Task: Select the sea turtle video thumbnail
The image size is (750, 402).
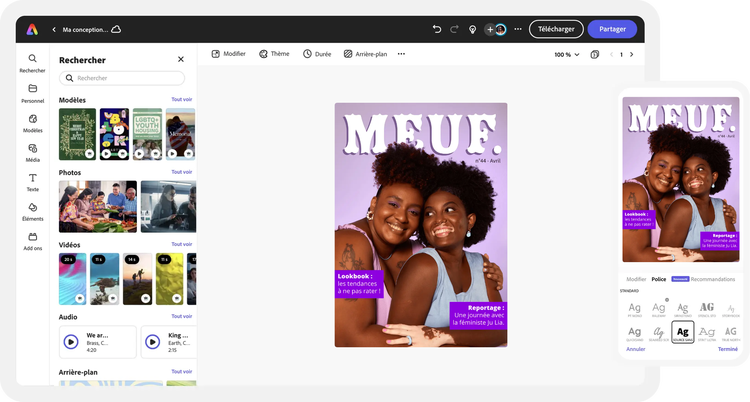Action: 105,279
